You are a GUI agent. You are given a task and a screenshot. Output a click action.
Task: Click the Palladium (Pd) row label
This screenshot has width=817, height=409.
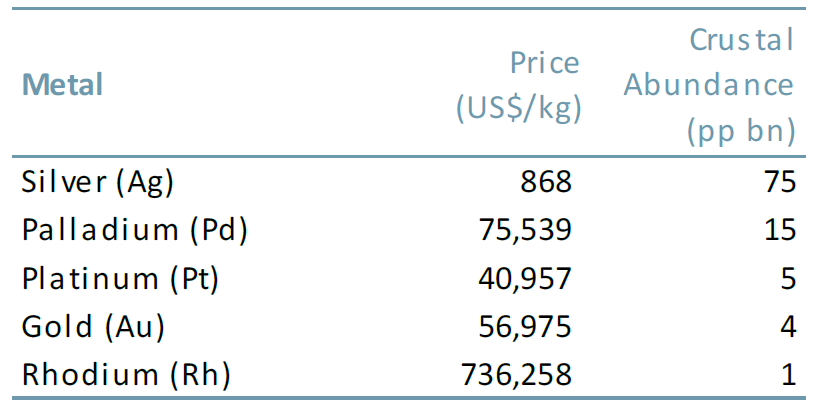[134, 230]
